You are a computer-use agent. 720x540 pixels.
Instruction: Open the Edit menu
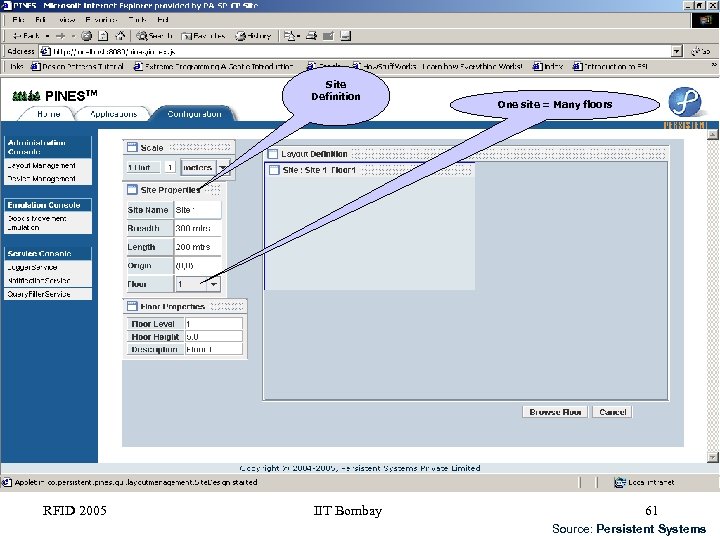[40, 20]
